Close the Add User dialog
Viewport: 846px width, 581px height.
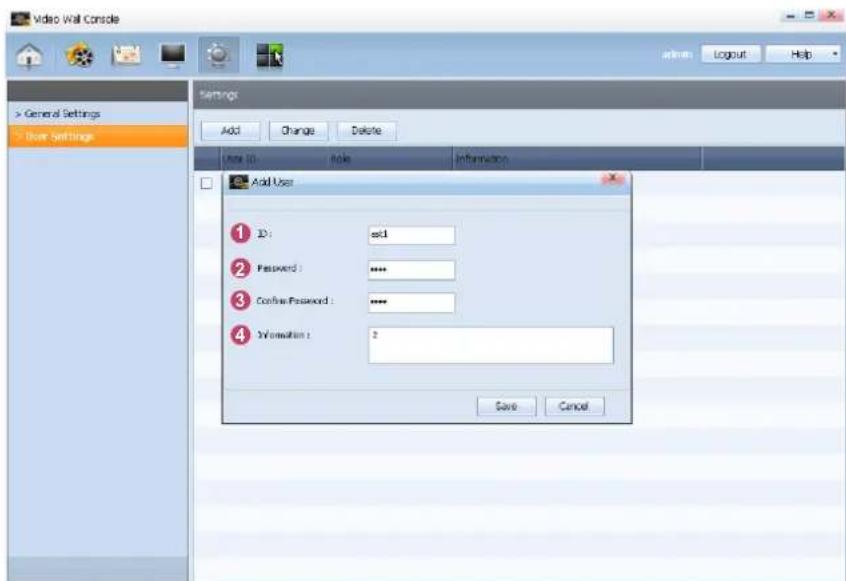tap(613, 179)
